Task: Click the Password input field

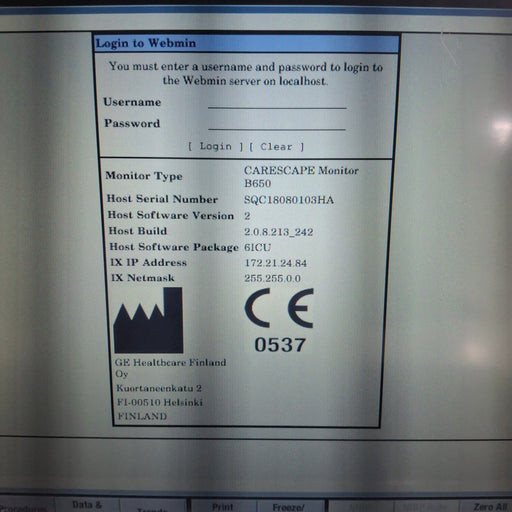Action: pyautogui.click(x=277, y=124)
